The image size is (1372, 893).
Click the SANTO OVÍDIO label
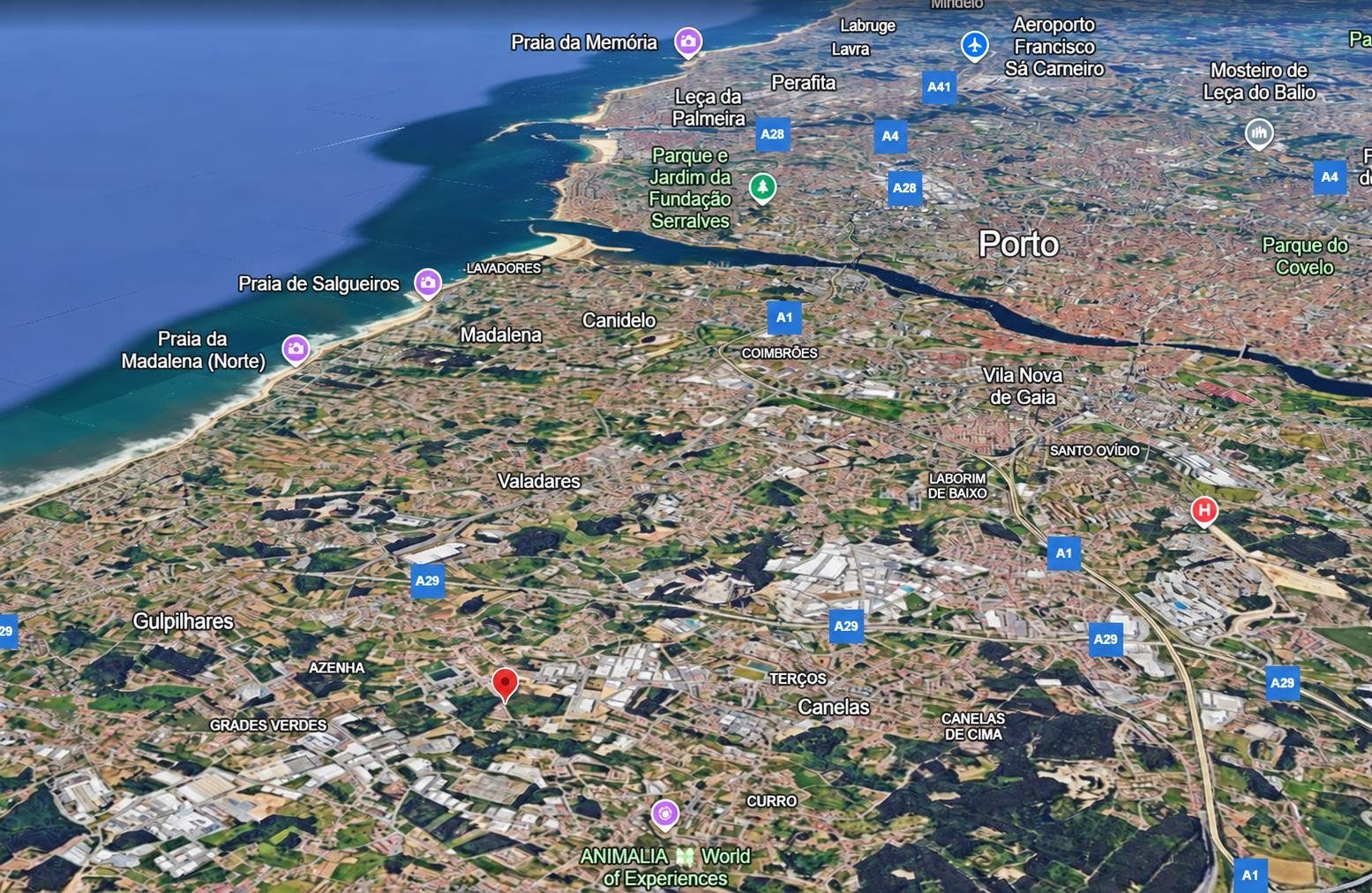coord(1094,450)
